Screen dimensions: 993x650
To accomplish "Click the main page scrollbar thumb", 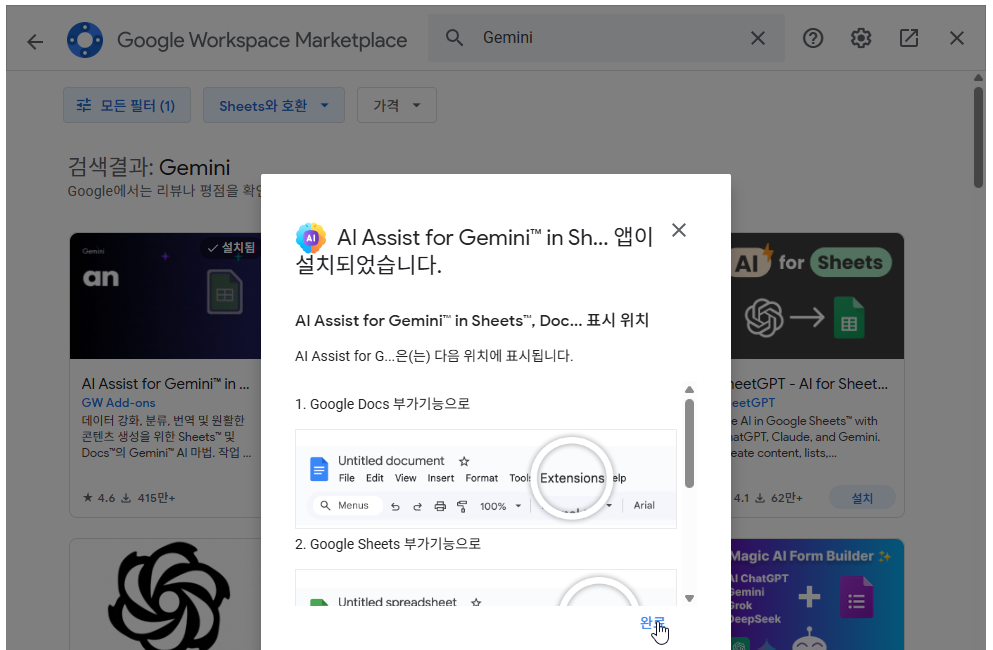I will click(x=978, y=137).
